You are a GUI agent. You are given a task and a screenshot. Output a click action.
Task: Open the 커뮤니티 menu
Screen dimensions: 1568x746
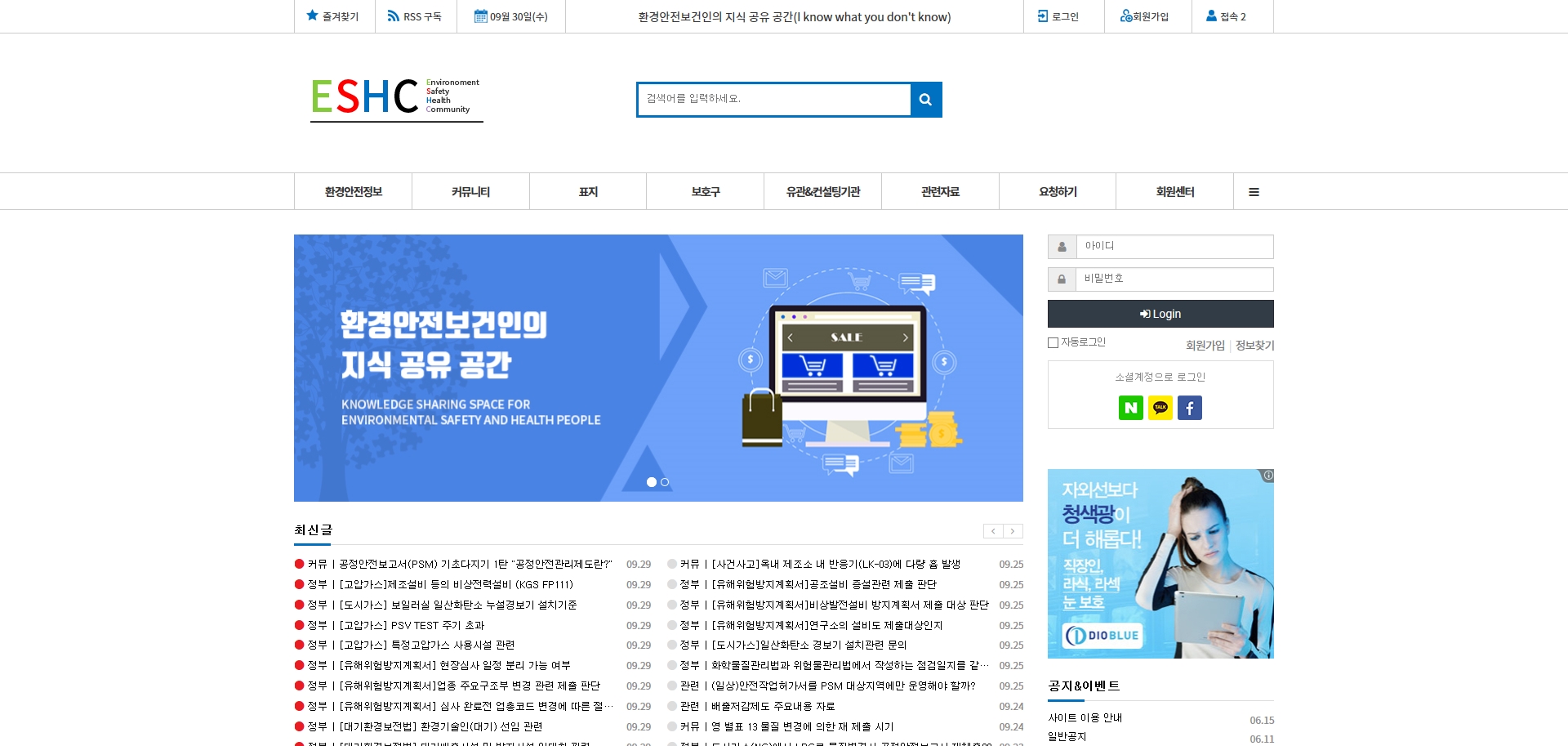pos(470,190)
